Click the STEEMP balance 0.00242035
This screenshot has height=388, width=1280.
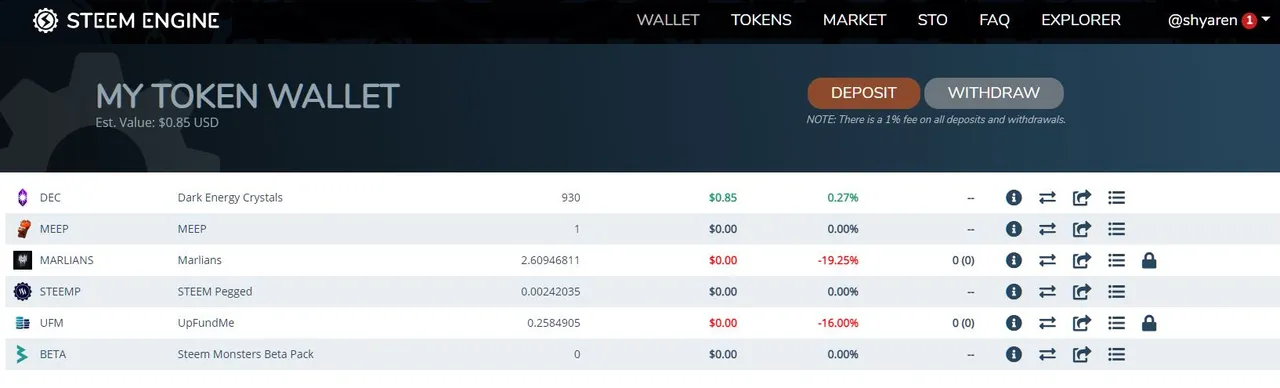pyautogui.click(x=551, y=292)
